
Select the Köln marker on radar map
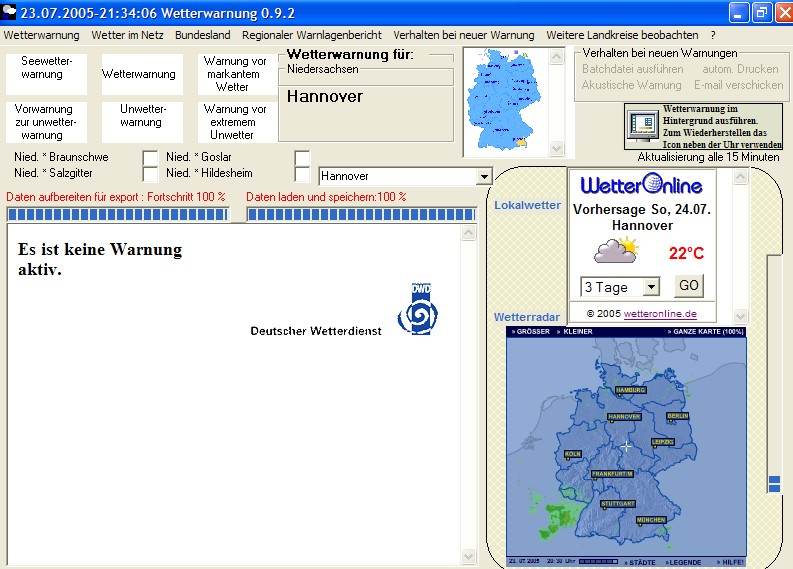573,453
